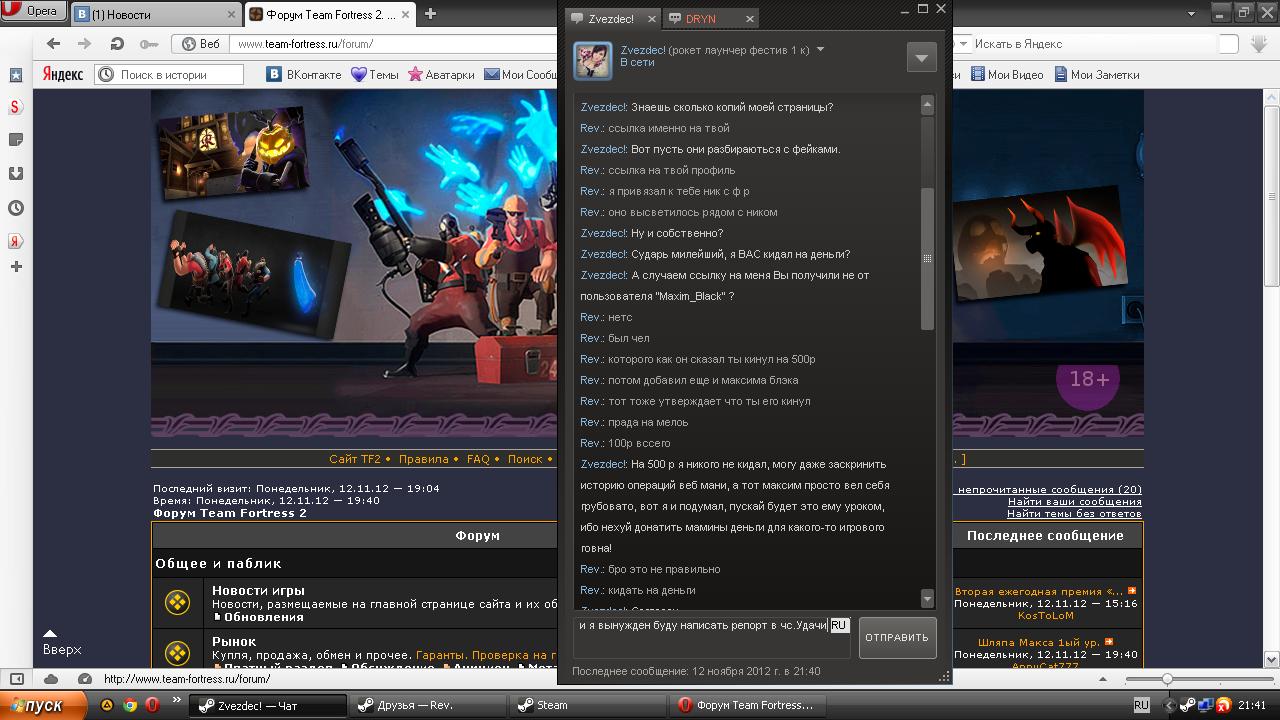
Task: Switch to the "DRYN" chat tab
Action: (x=709, y=18)
